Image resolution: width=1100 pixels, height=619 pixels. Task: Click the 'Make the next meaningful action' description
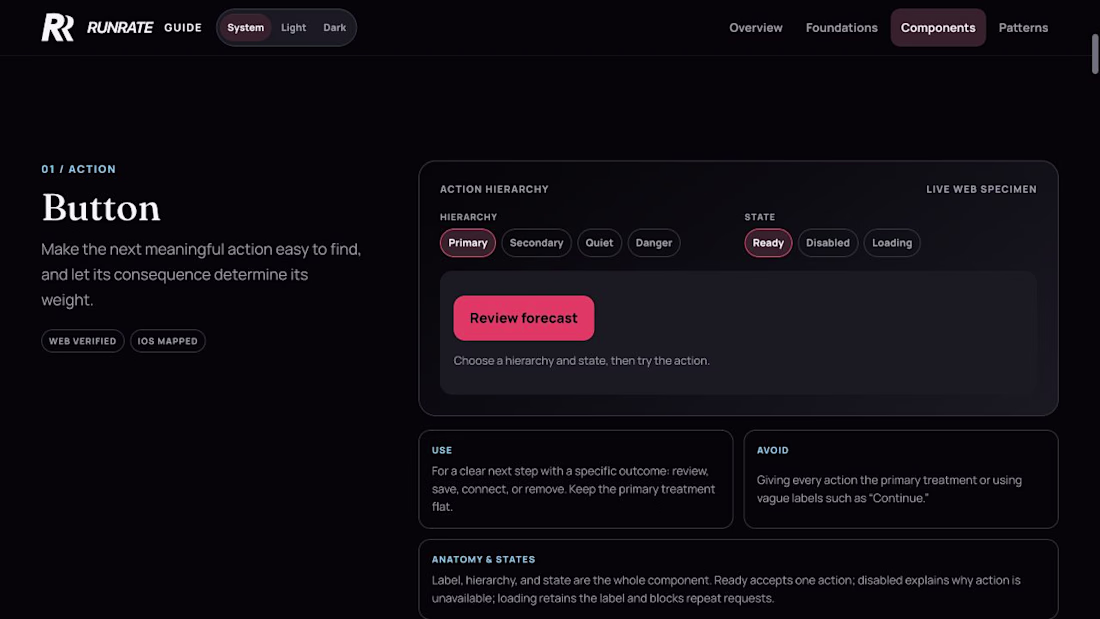pyautogui.click(x=201, y=274)
